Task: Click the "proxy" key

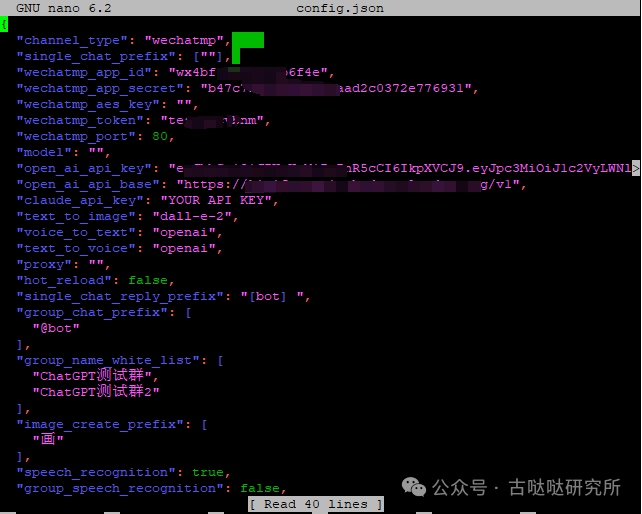Action: click(44, 265)
